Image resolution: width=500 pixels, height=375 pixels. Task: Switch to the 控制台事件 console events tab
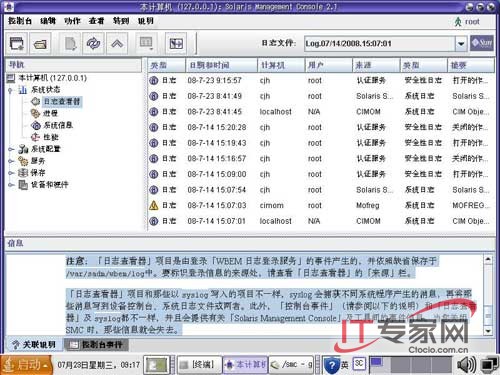tap(97, 345)
